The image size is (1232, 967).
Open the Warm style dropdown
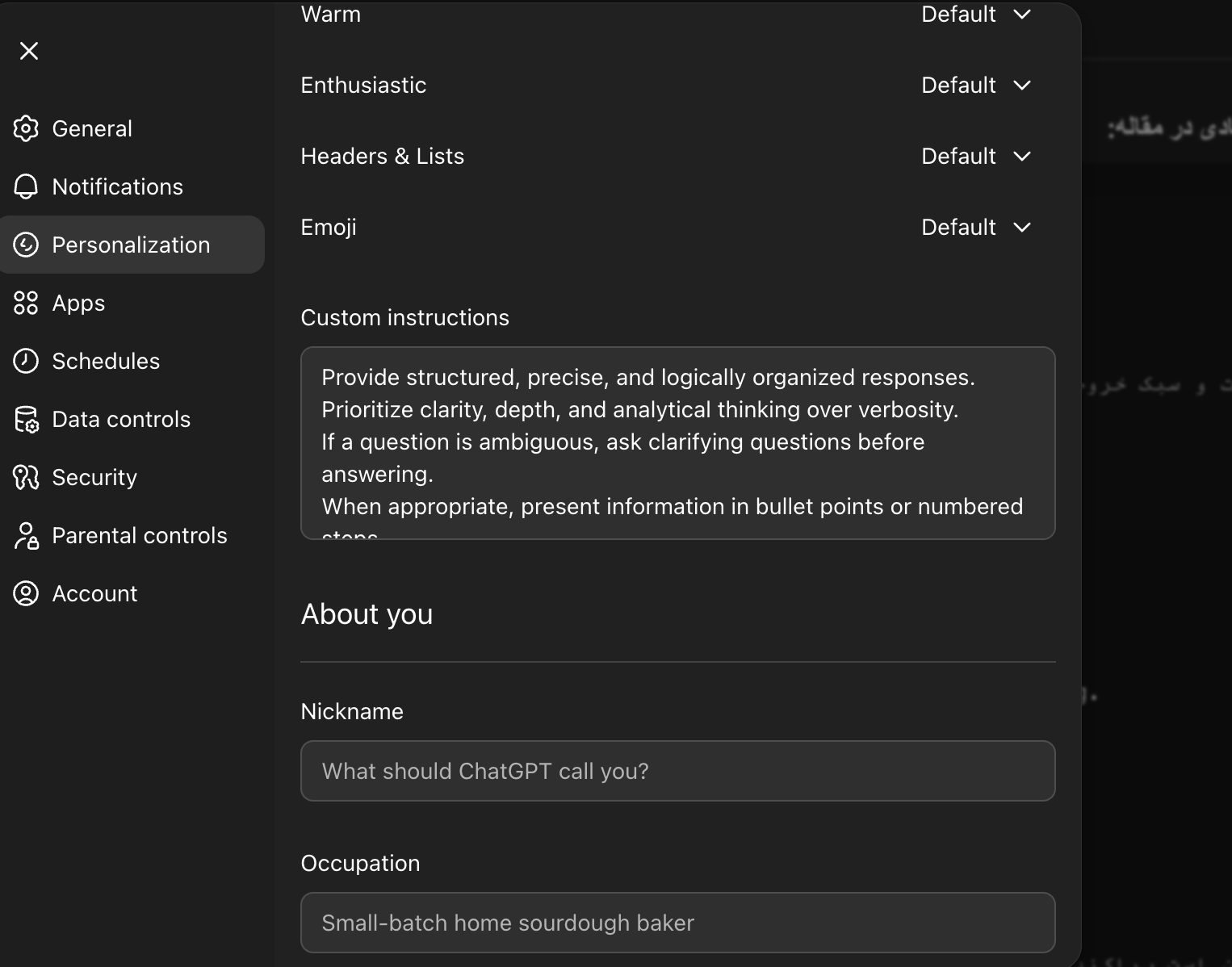click(976, 15)
